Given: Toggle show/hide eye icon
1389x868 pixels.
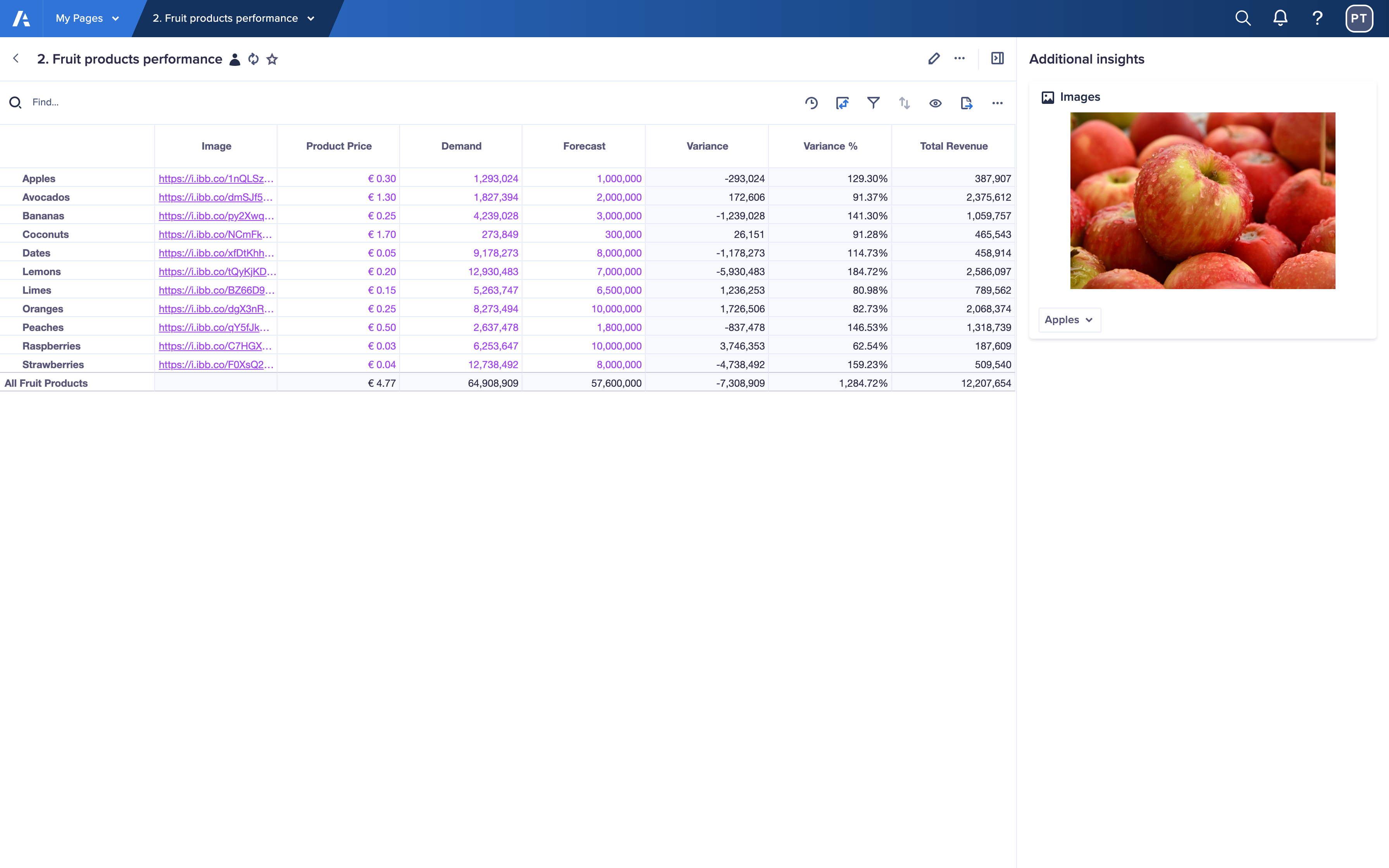Looking at the screenshot, I should (x=935, y=103).
